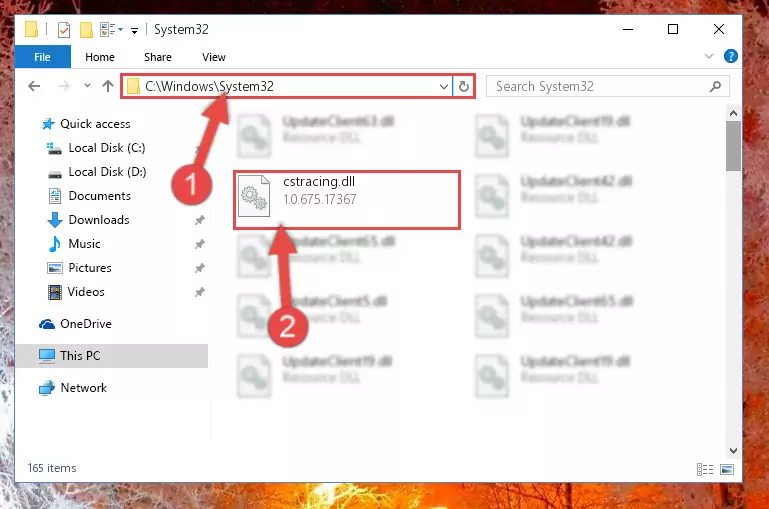Click the Properties checkmark icon in title bar
Image resolution: width=769 pixels, height=509 pixels.
pyautogui.click(x=64, y=30)
